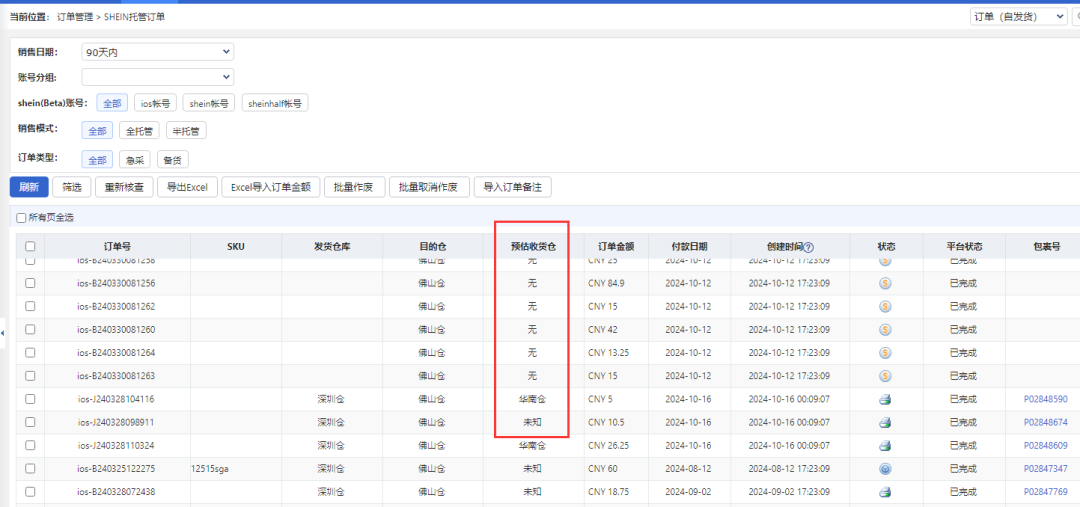Tick the 所有页全选 checkbox
The height and width of the screenshot is (507, 1080).
click(x=21, y=217)
